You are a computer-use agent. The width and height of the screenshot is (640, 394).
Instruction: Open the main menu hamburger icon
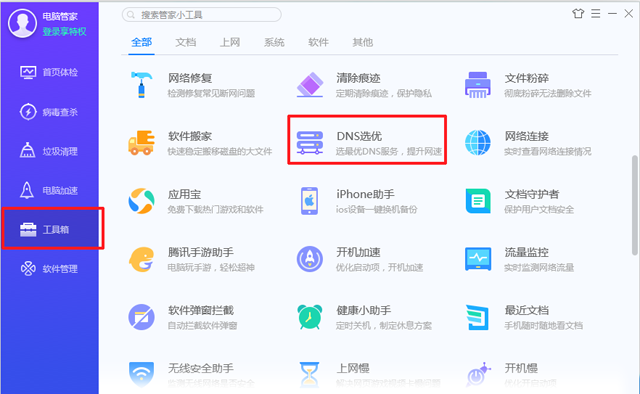coord(596,13)
